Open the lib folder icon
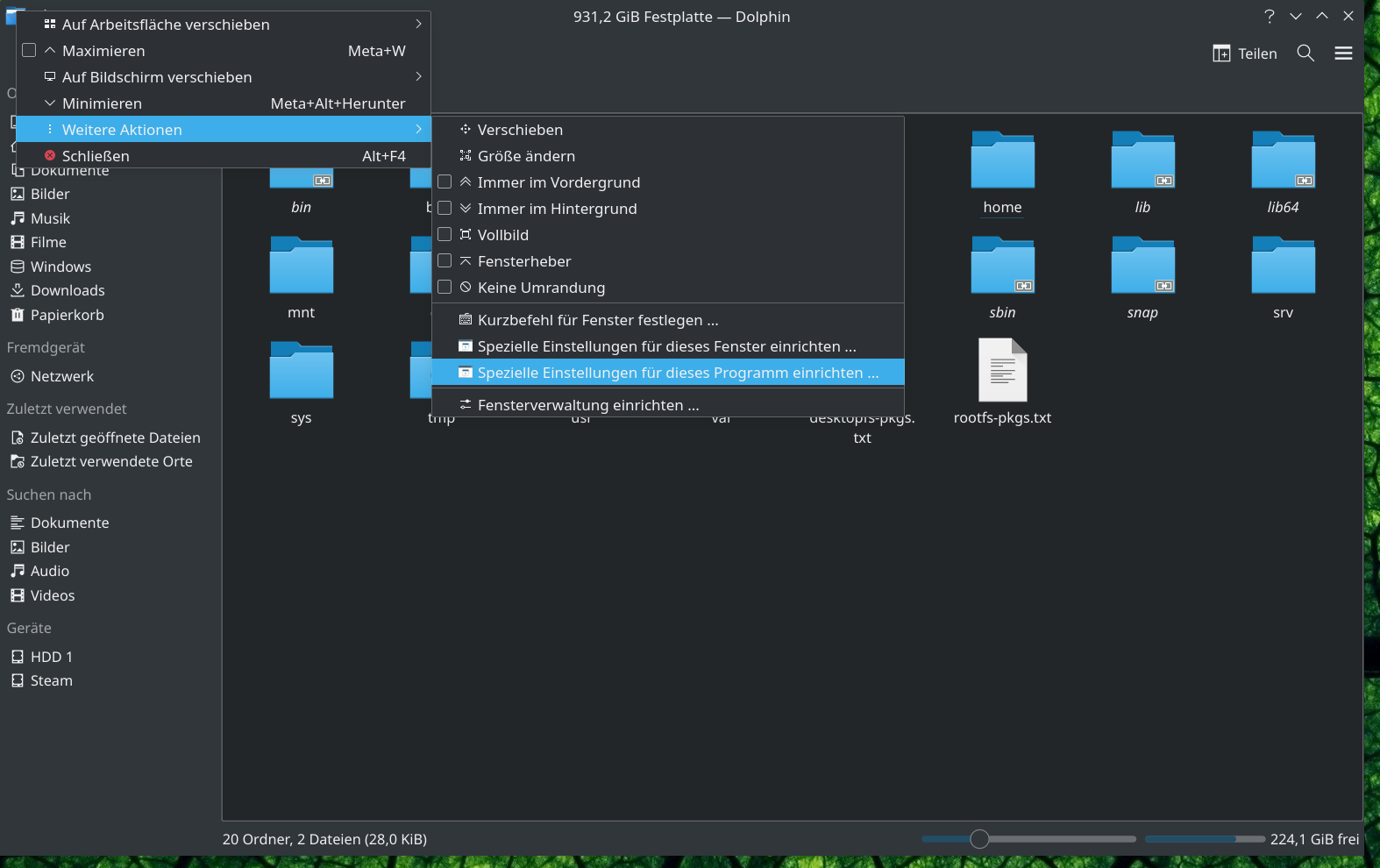This screenshot has height=868, width=1380. pos(1142,160)
